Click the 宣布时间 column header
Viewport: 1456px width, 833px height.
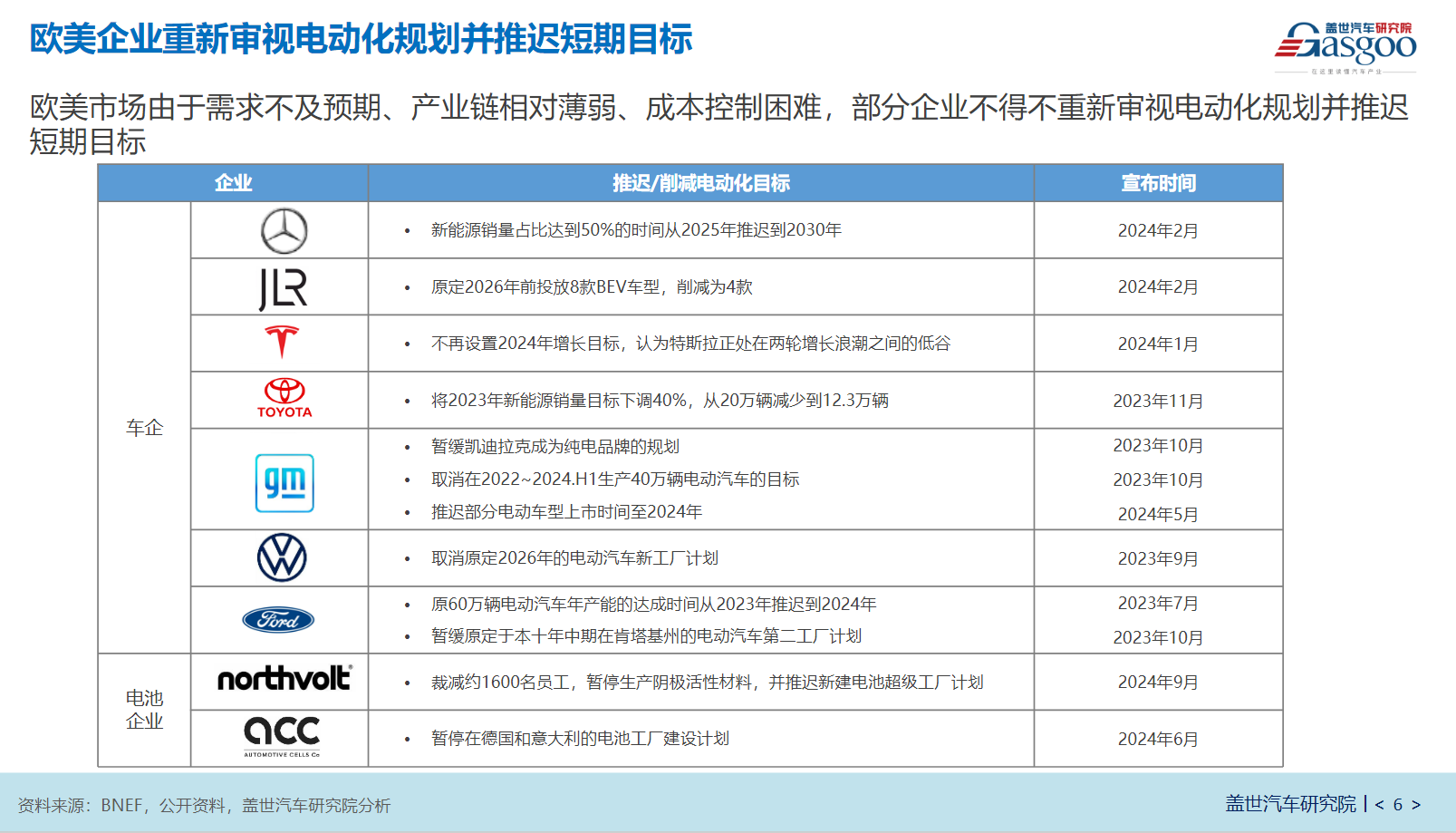(1158, 183)
